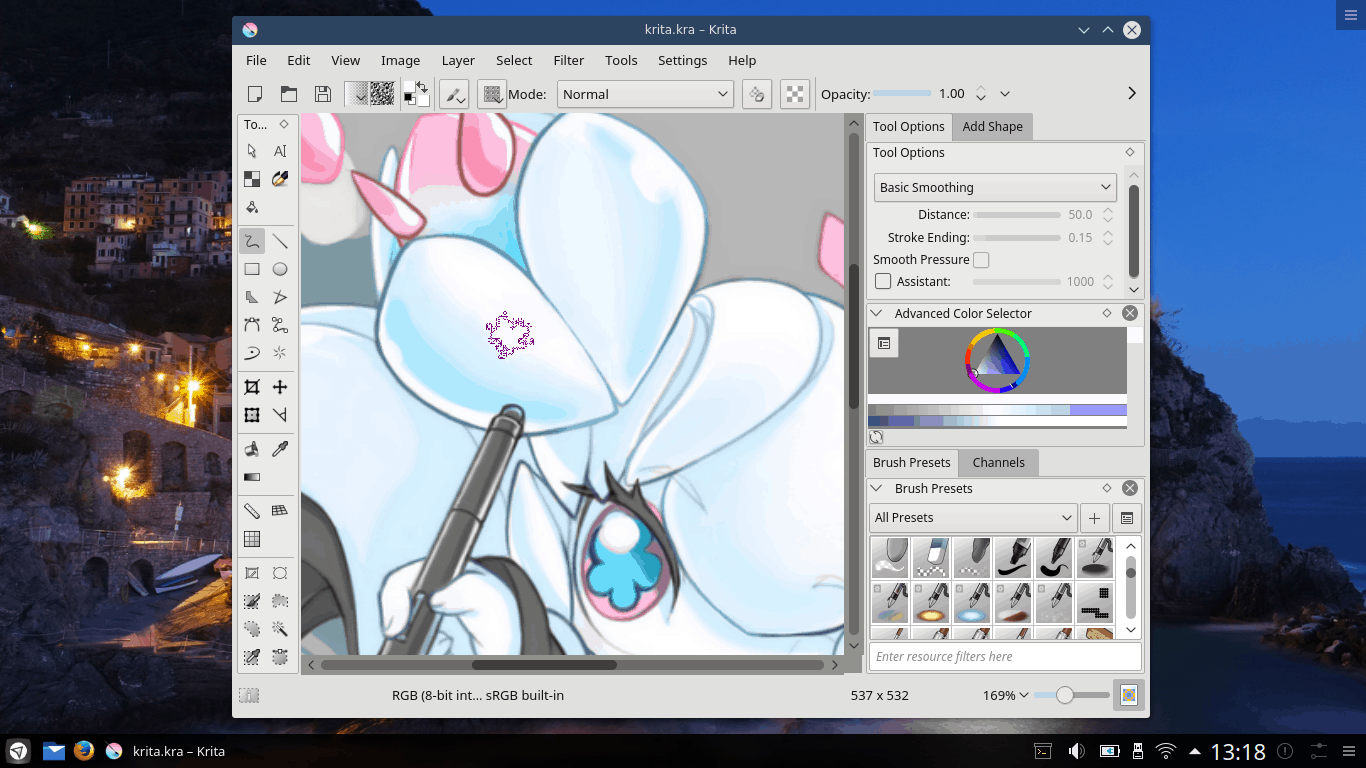Enable the Assistant checkbox
Image resolution: width=1366 pixels, height=768 pixels.
[883, 282]
